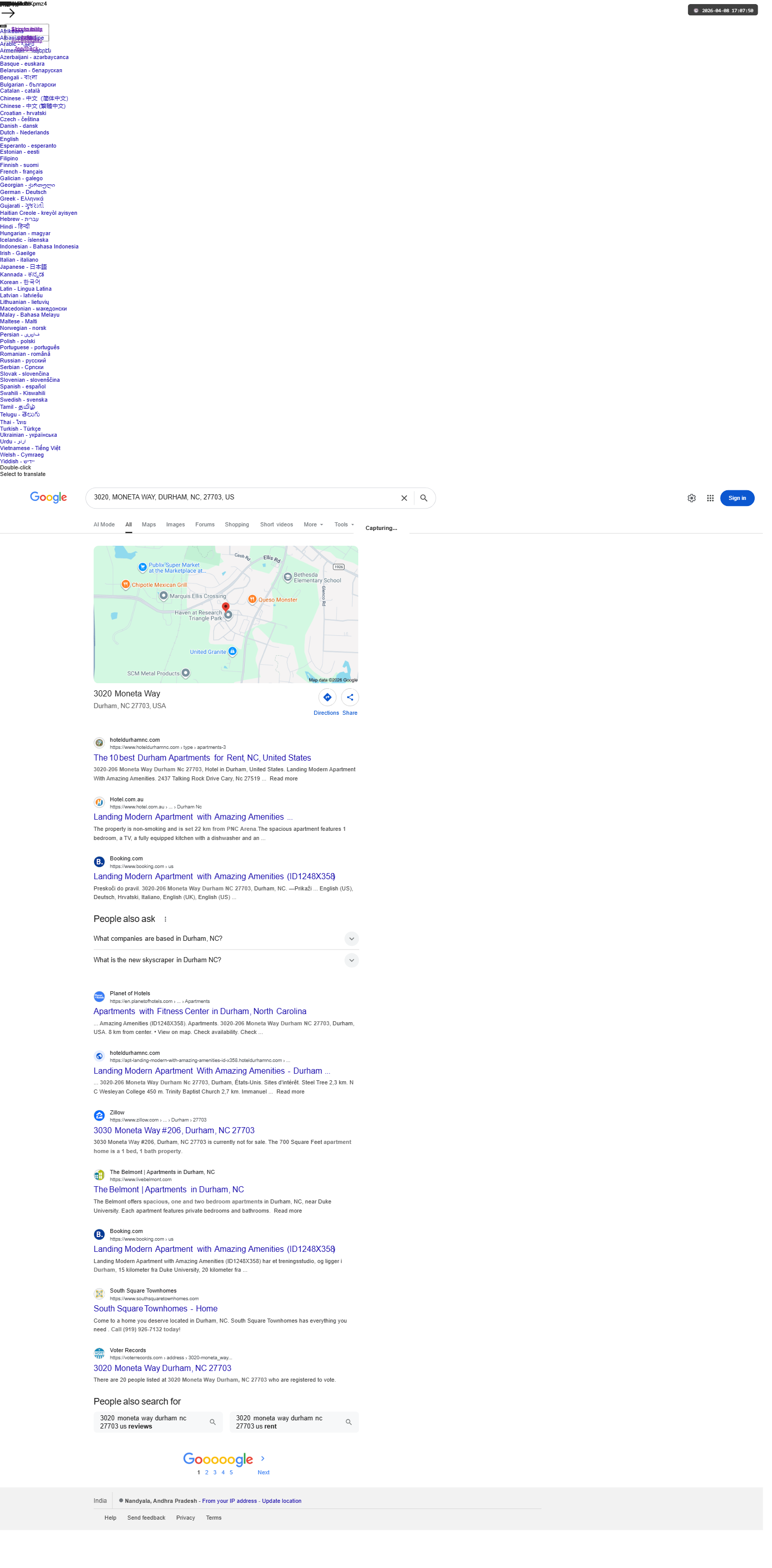The height and width of the screenshot is (1568, 772).
Task: Click 'Read more' in hoteldurhamnc.com first result
Action: tap(283, 778)
